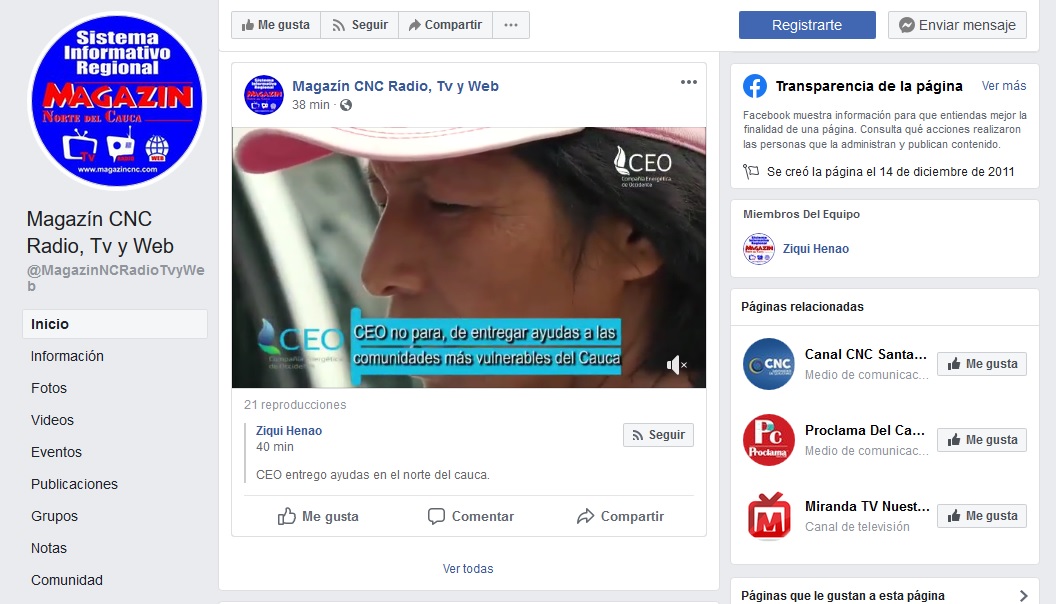Viewport: 1056px width, 604px height.
Task: Click the thumbs-up icon on top bar Me gusta
Action: click(248, 25)
